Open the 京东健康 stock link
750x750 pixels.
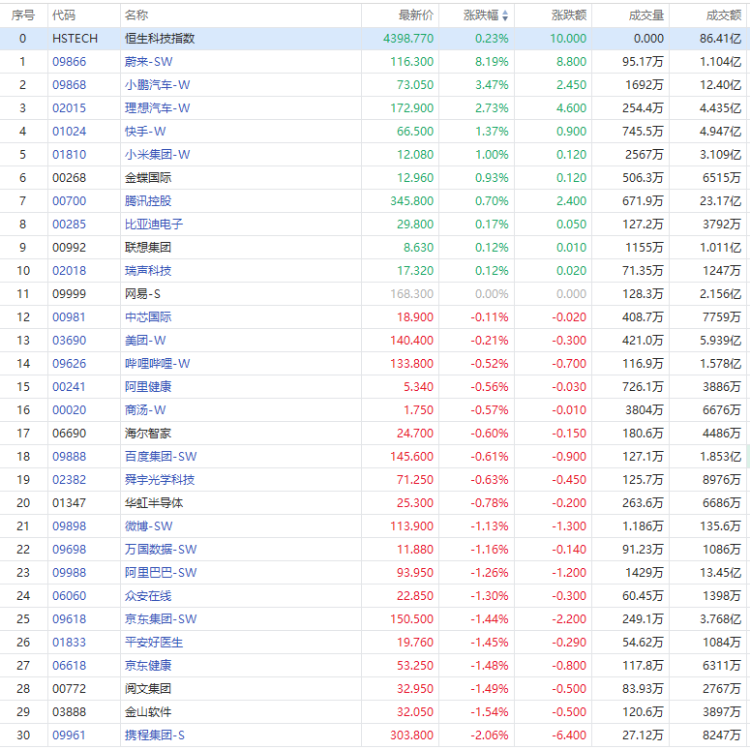[x=148, y=666]
